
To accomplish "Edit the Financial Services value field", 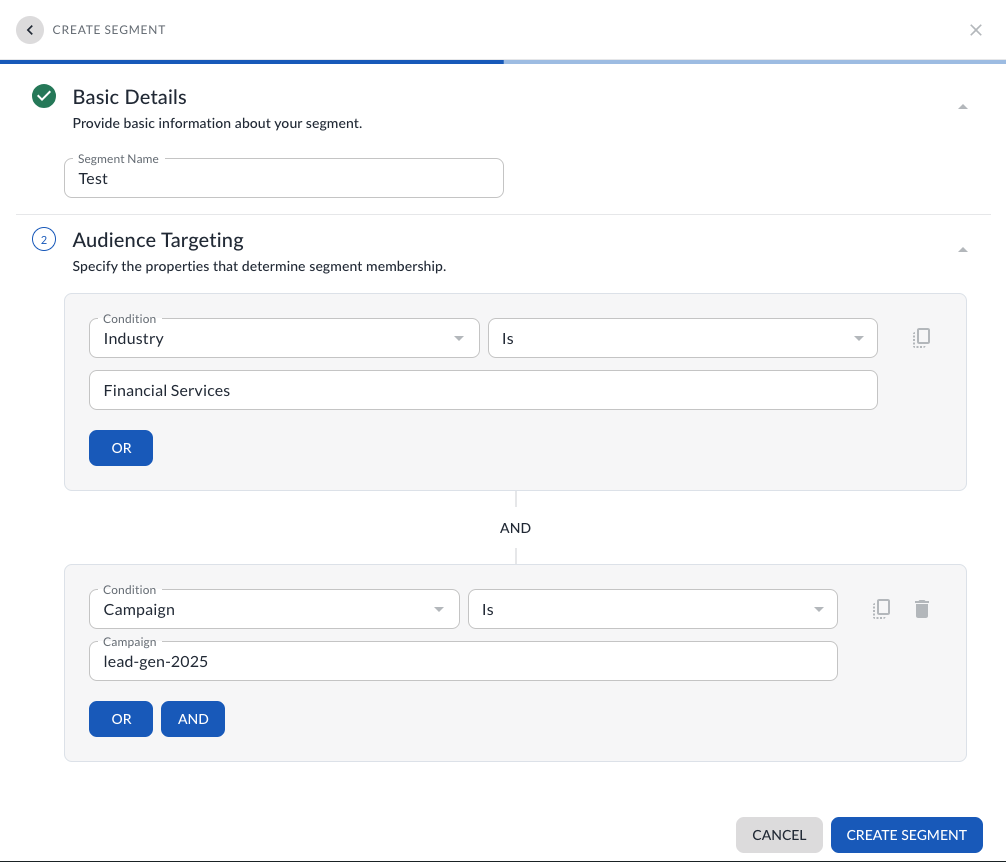I will (x=483, y=390).
